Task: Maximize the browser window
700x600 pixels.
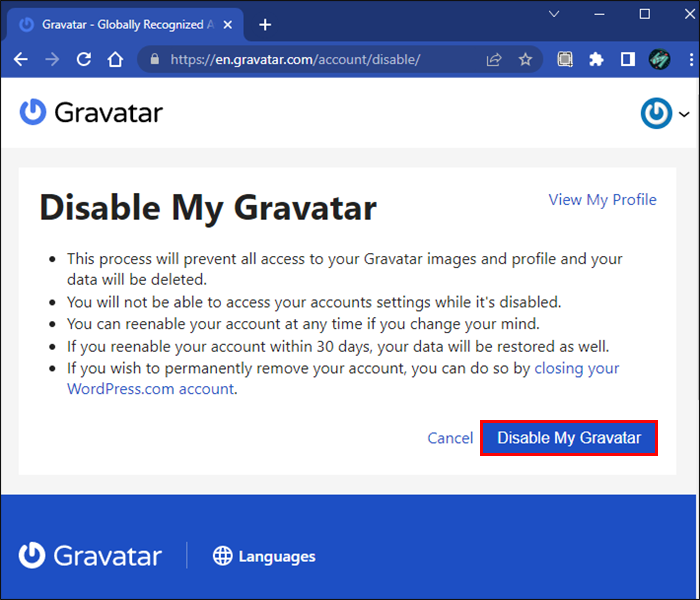Action: point(644,14)
